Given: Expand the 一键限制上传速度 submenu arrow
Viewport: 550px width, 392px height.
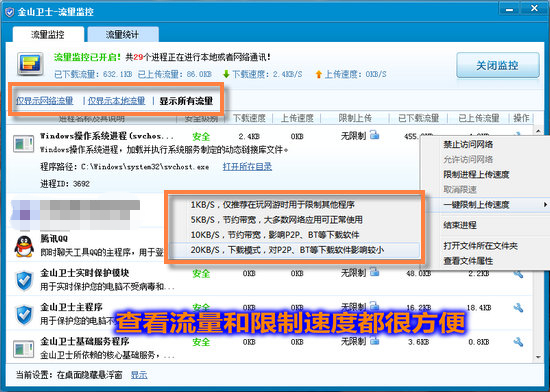Looking at the screenshot, I should click(545, 204).
